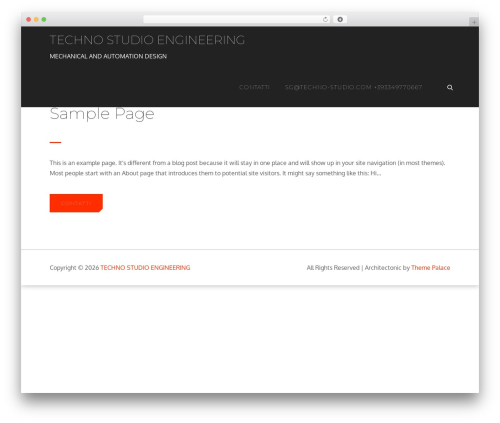Select the SG@TECHNO-STUDIO.COM menu item
The width and height of the screenshot is (500, 423).
click(x=353, y=87)
